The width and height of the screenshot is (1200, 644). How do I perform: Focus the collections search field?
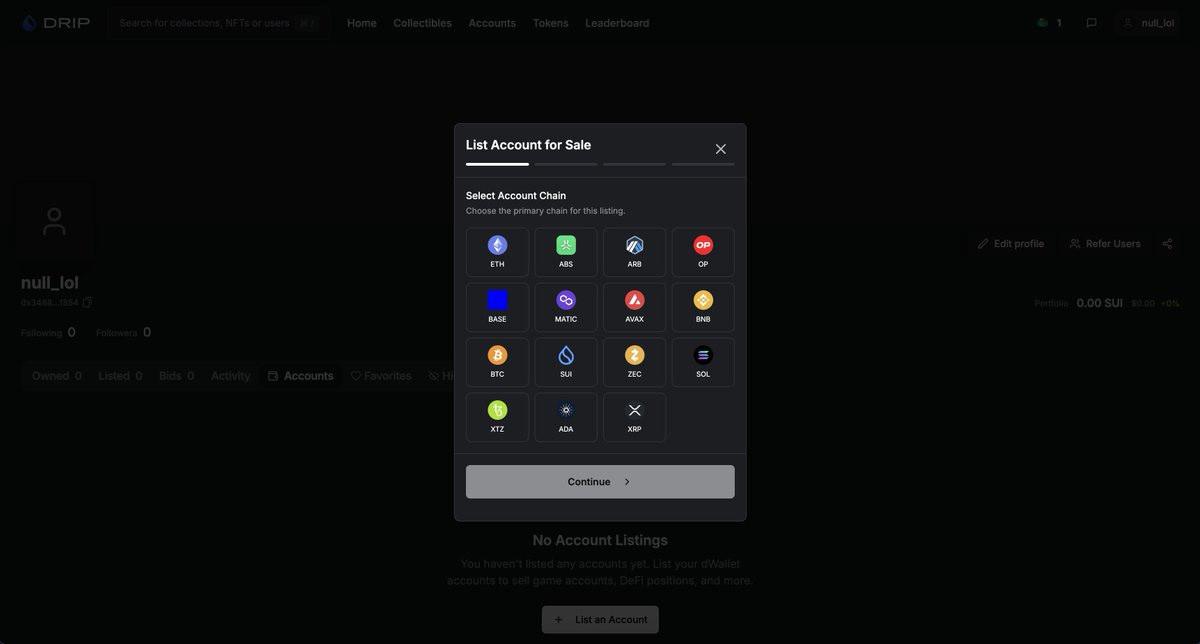tap(219, 22)
